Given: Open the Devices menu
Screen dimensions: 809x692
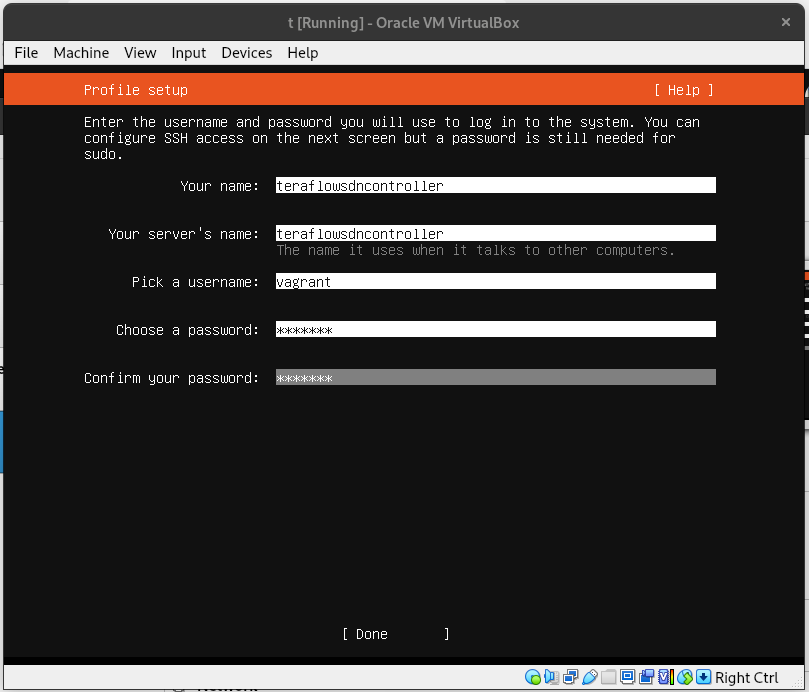Looking at the screenshot, I should pyautogui.click(x=246, y=53).
